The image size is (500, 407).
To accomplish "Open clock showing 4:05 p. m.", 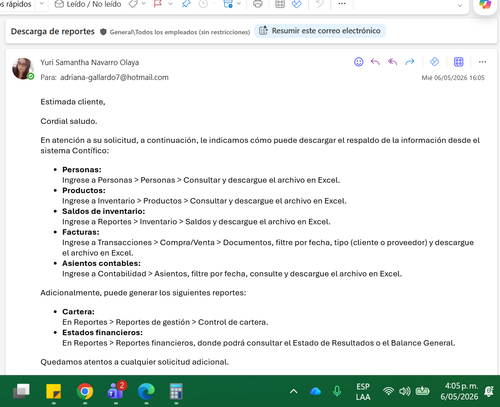I will [459, 391].
